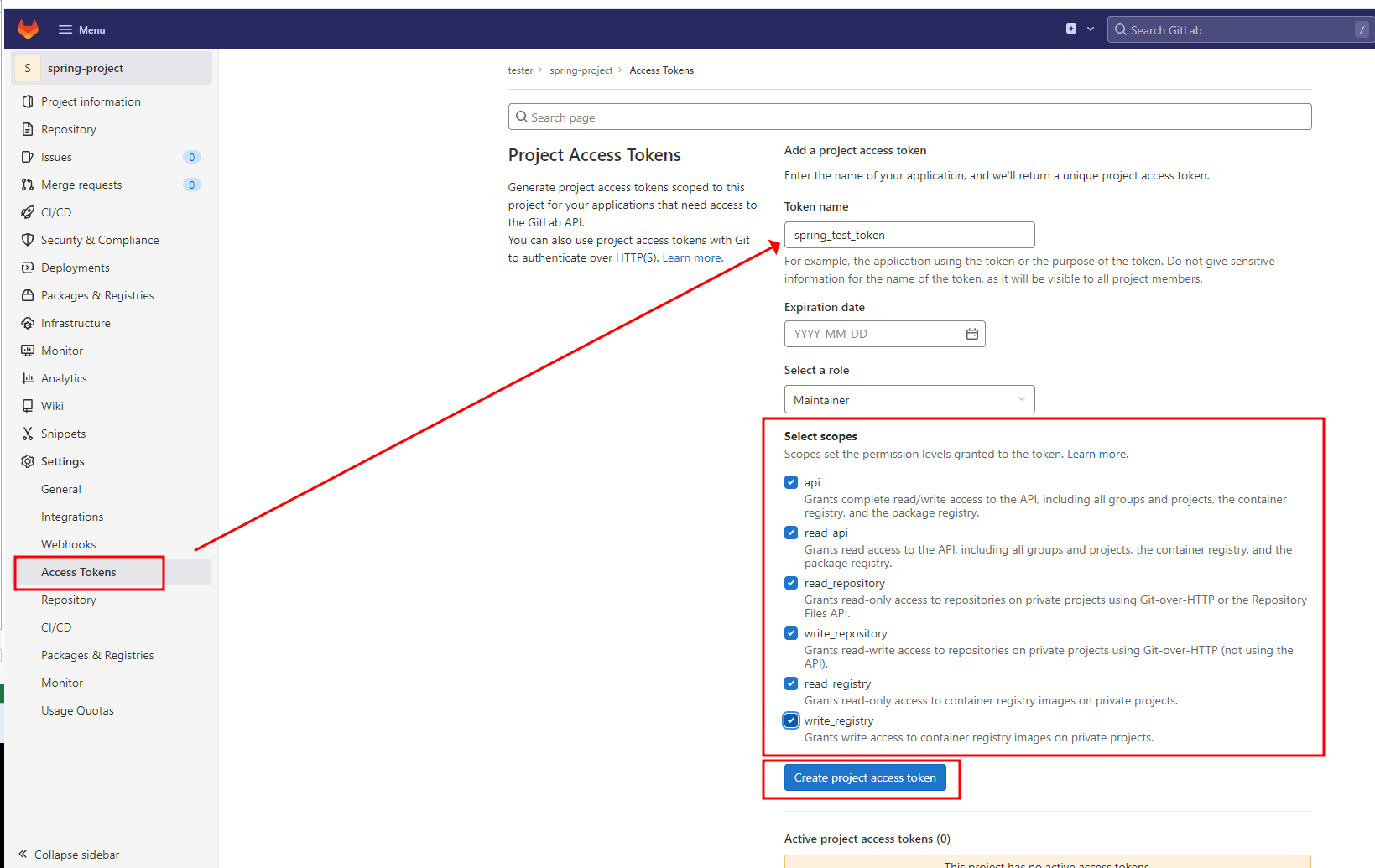Screen dimensions: 1375x868
Task: Click the Project information icon
Action: (x=28, y=101)
